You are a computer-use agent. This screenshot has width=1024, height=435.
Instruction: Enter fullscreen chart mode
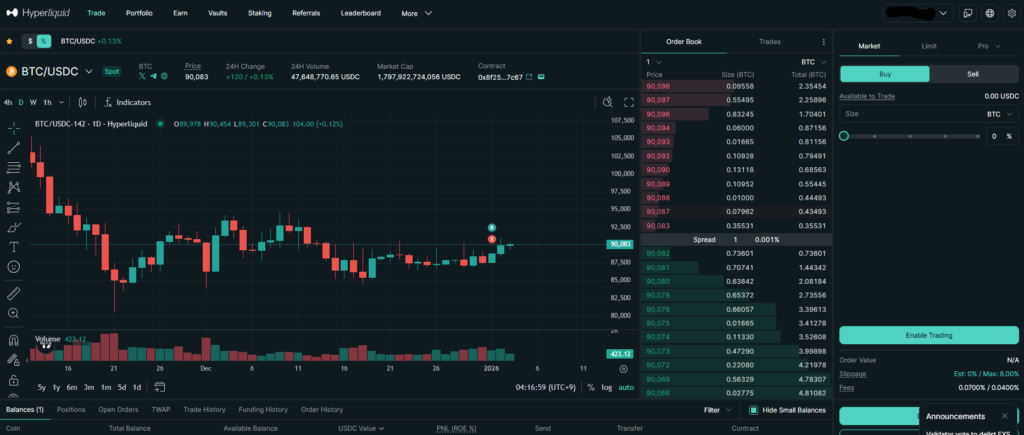coord(629,102)
